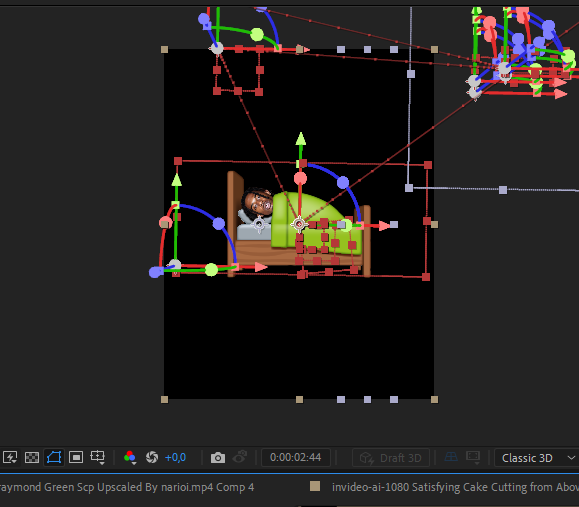The width and height of the screenshot is (579, 507).
Task: Click the tan label swatch beside invideo-ai-1080 tab
Action: coord(315,486)
